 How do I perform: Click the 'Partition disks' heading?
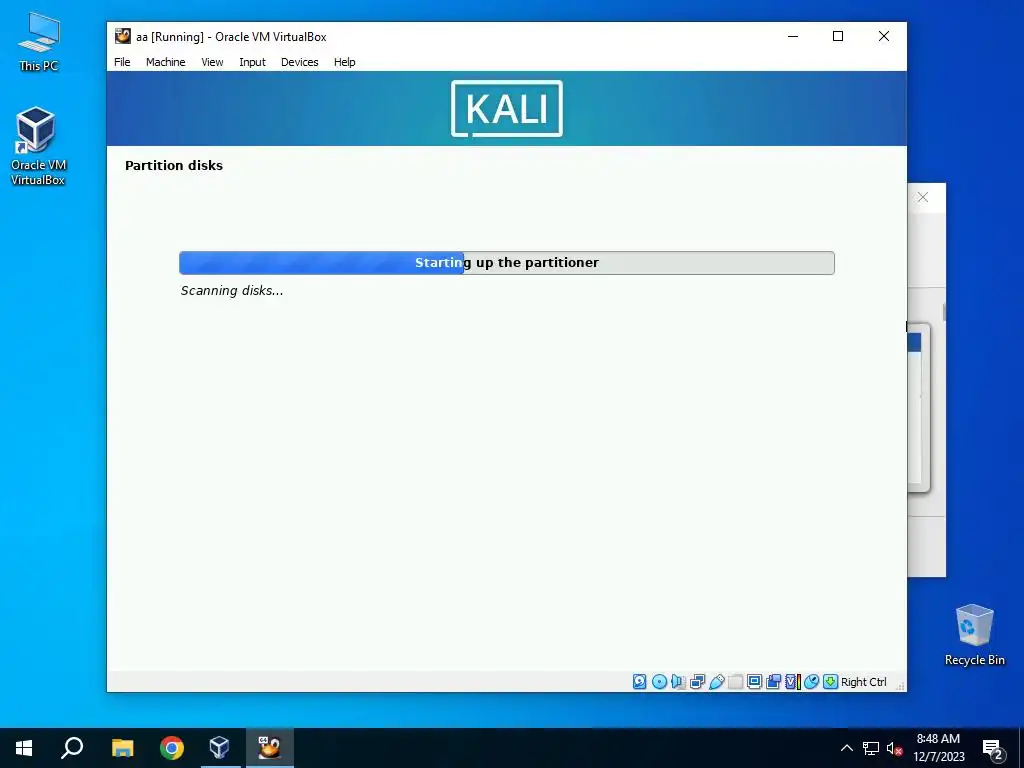[x=174, y=165]
